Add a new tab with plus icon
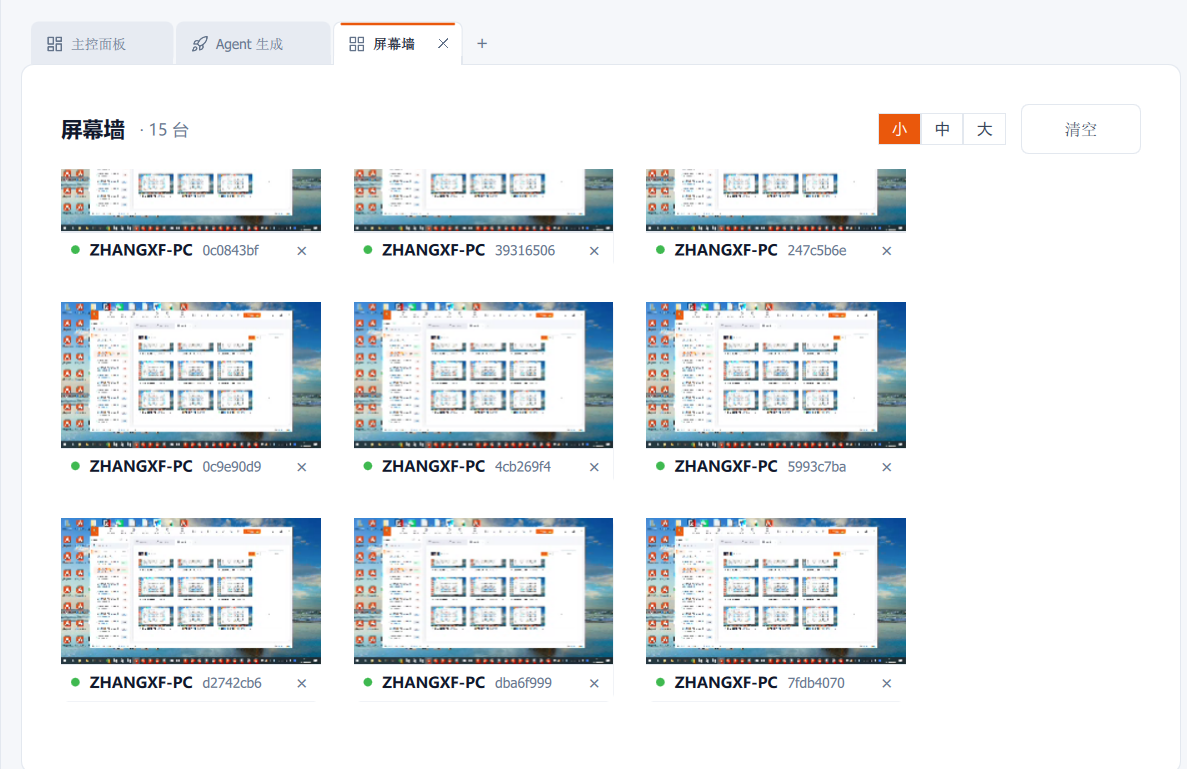The height and width of the screenshot is (769, 1187). pyautogui.click(x=481, y=43)
